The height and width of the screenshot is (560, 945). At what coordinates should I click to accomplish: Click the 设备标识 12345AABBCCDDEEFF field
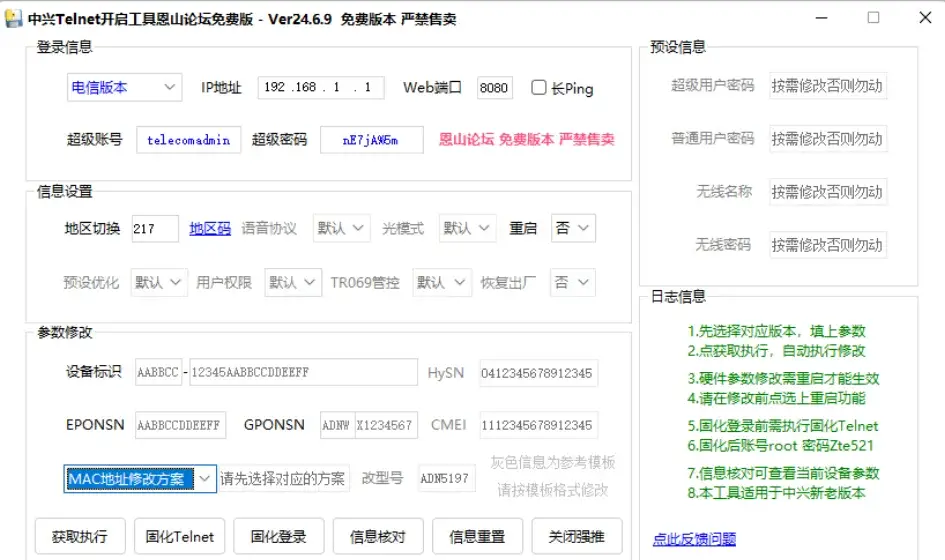pos(303,372)
